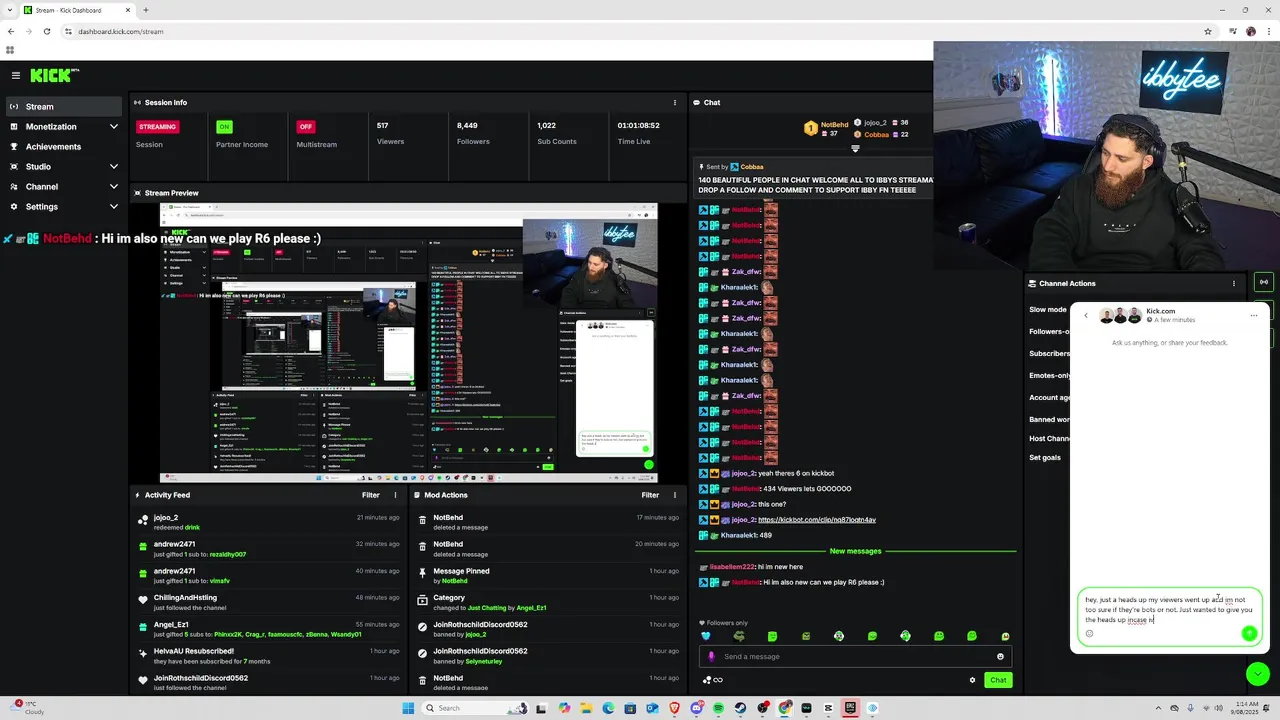Click the 517 Viewers counter

390,133
